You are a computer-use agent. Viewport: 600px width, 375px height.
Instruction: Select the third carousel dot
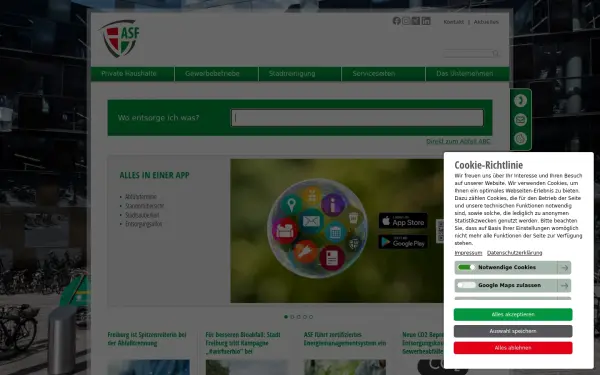tap(298, 317)
